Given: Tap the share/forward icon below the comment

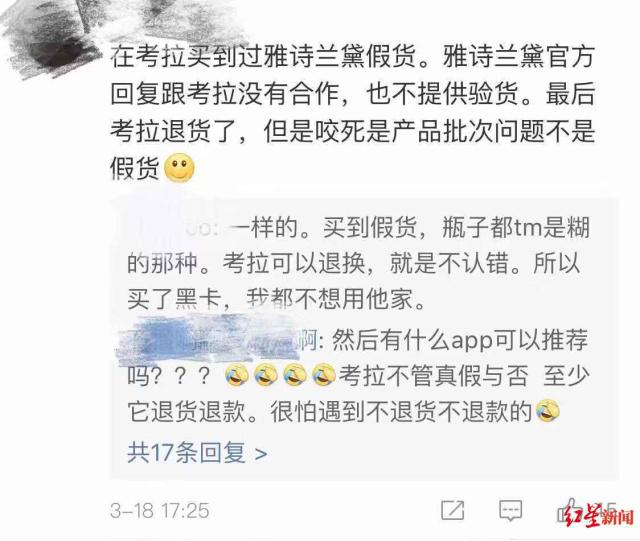Looking at the screenshot, I should point(453,510).
